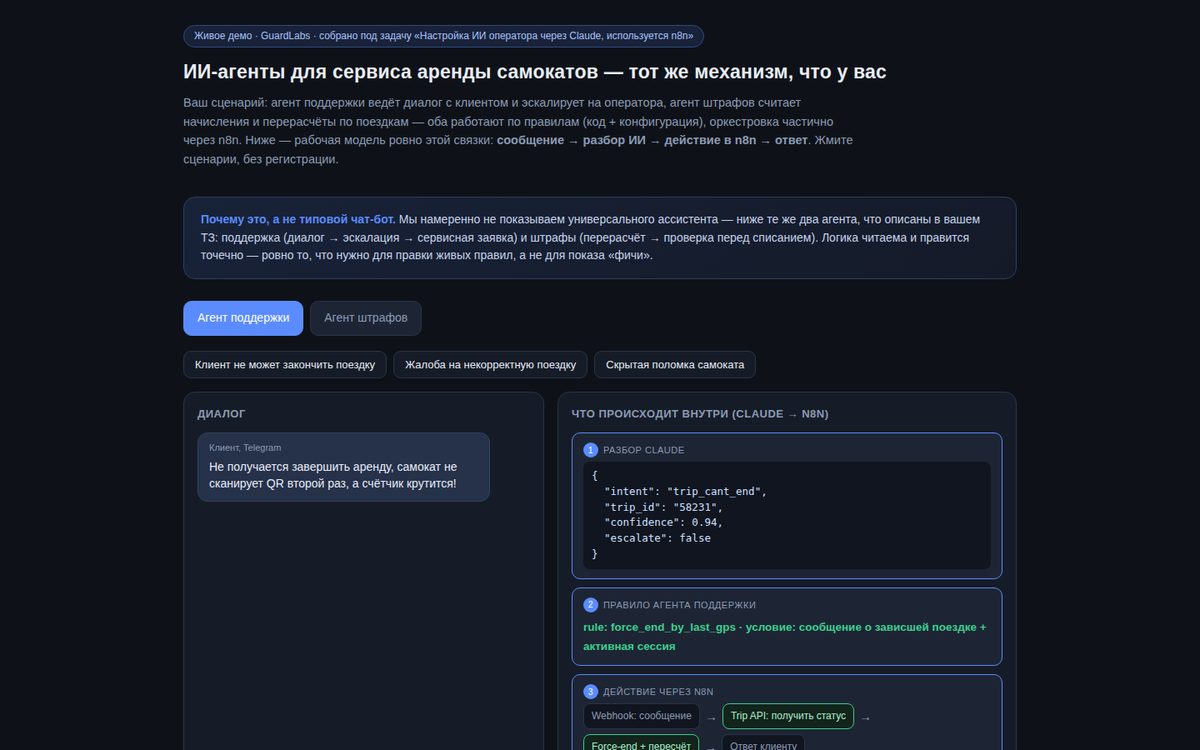Click the ДИАЛОГ panel header

point(221,413)
